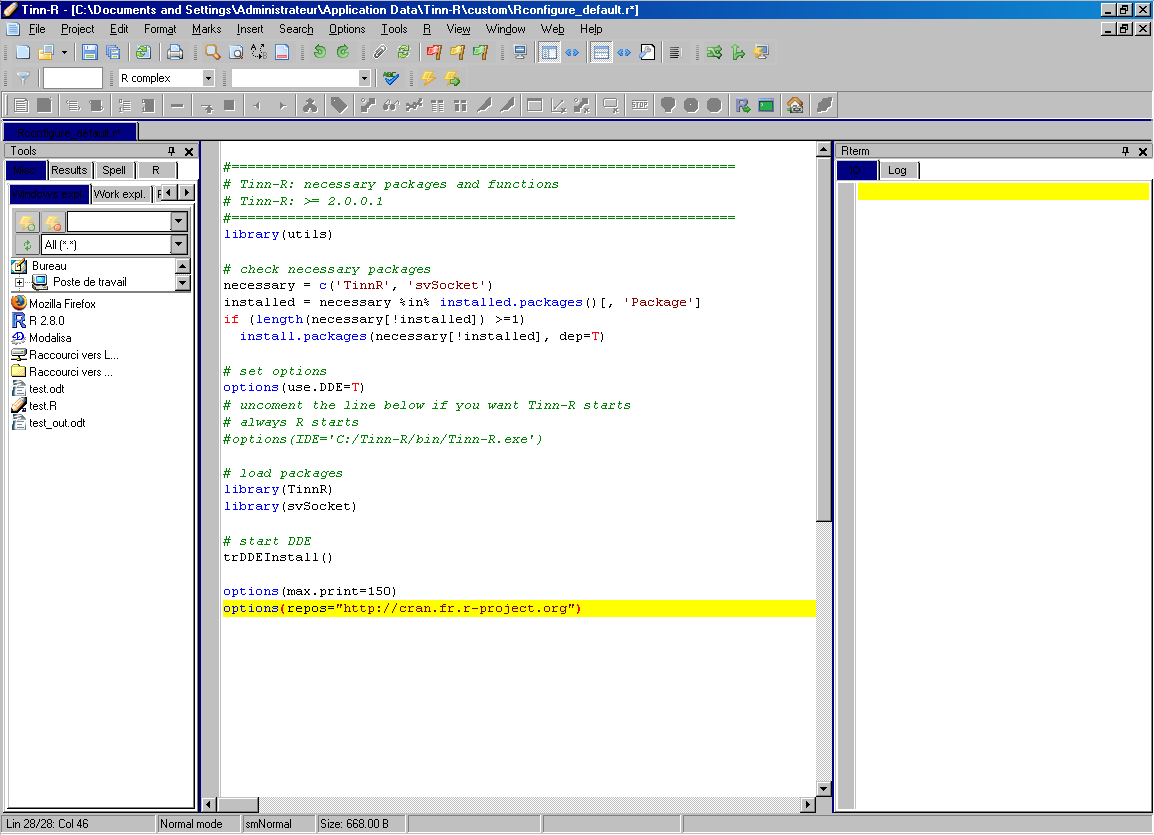Click the funnel filter icon

[x=23, y=78]
